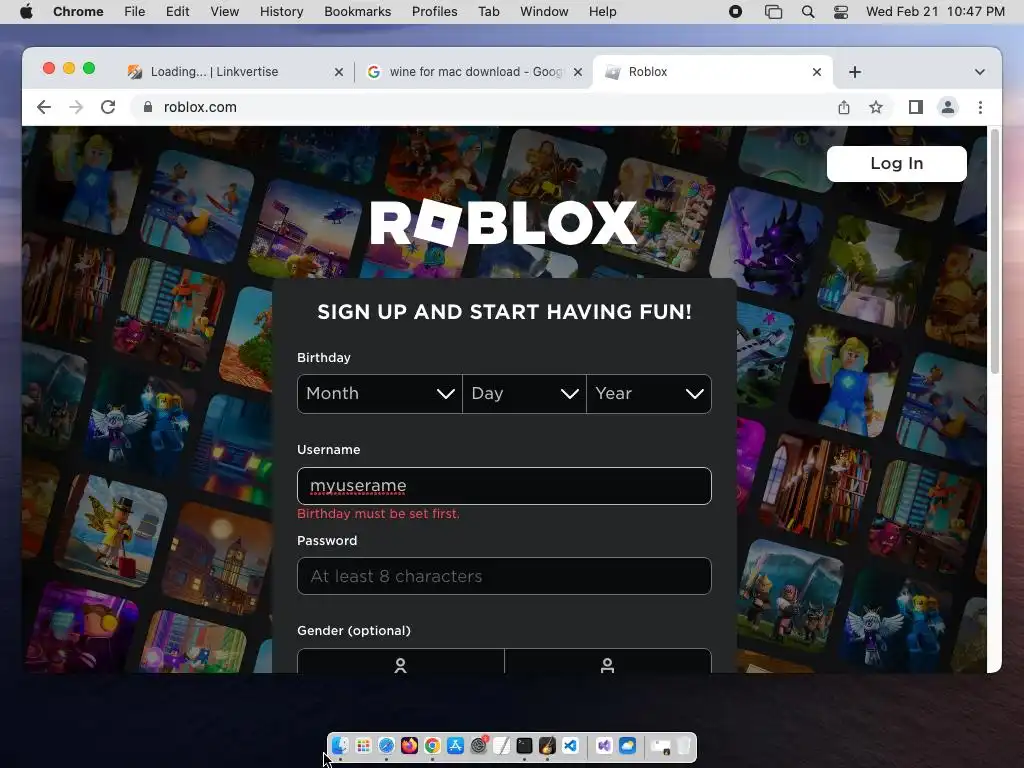Viewport: 1024px width, 768px height.
Task: Open the Weather app from the dock
Action: [x=628, y=746]
